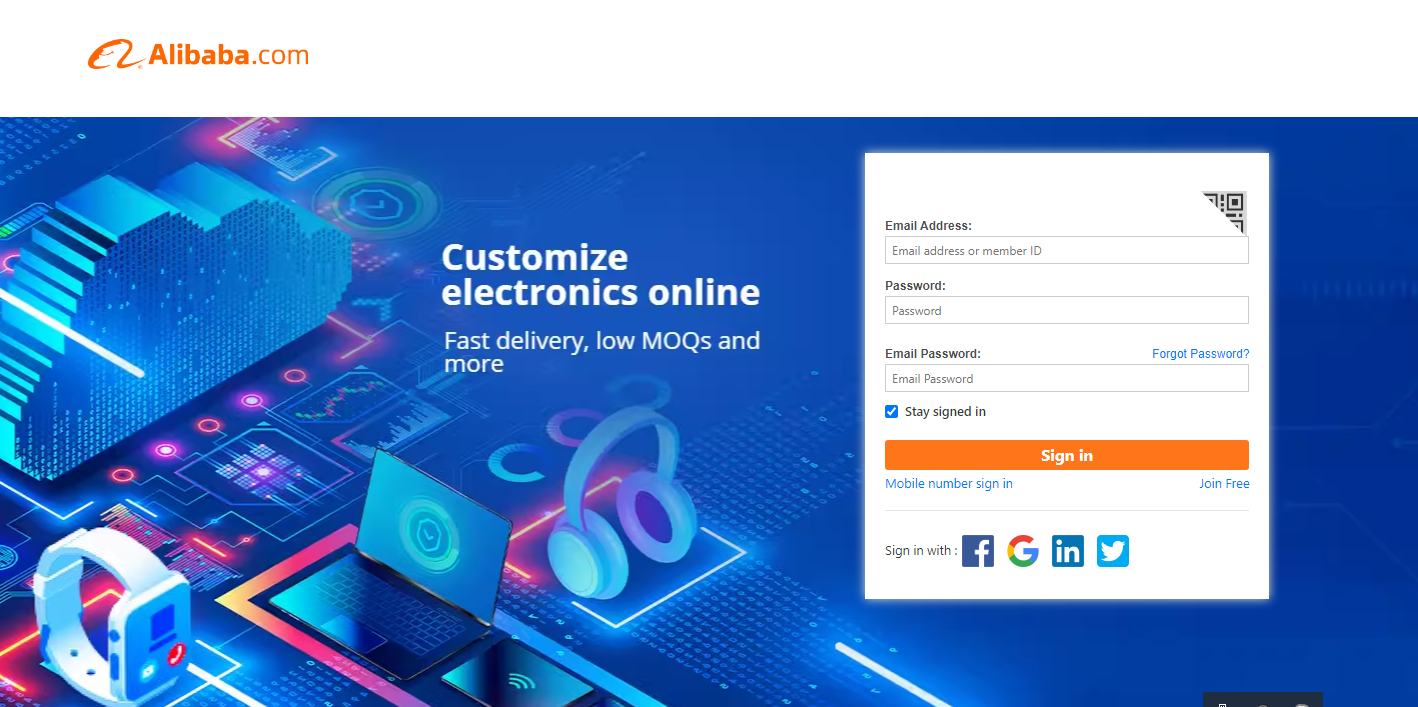Sign in with Facebook
The image size is (1418, 707).
pyautogui.click(x=978, y=550)
